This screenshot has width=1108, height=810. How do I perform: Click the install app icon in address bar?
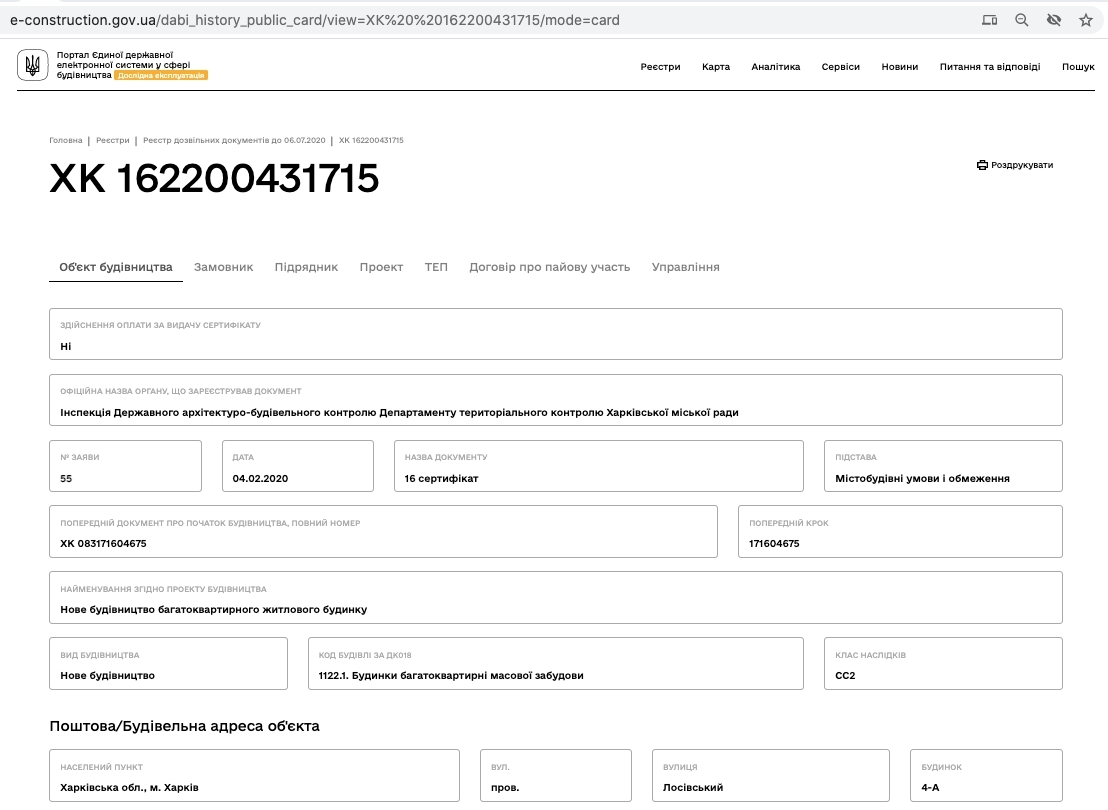coord(989,20)
